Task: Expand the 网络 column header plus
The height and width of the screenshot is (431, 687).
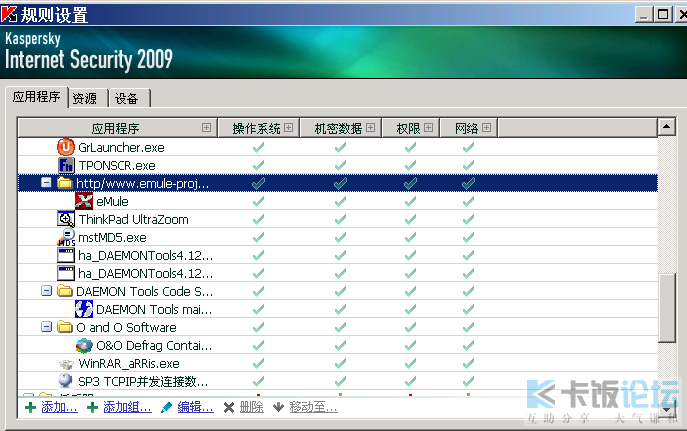Action: pos(486,127)
